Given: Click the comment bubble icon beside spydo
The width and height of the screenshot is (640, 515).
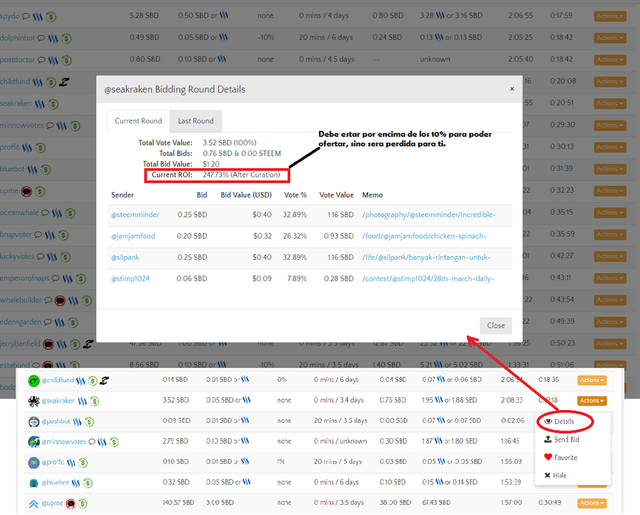Looking at the screenshot, I should pos(26,16).
